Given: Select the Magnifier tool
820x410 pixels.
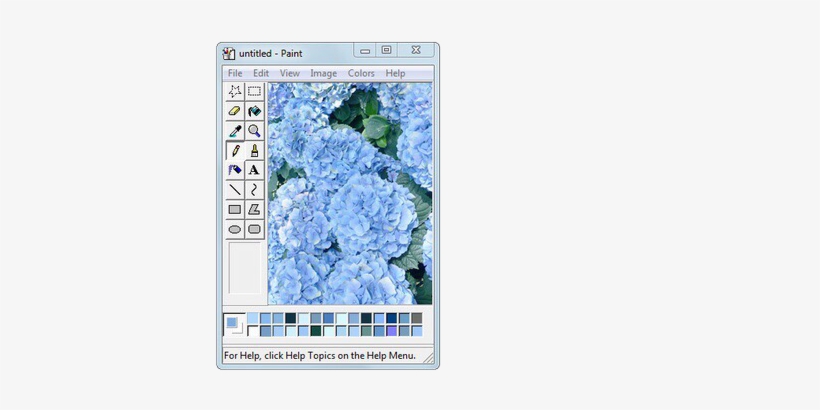Looking at the screenshot, I should (x=254, y=131).
